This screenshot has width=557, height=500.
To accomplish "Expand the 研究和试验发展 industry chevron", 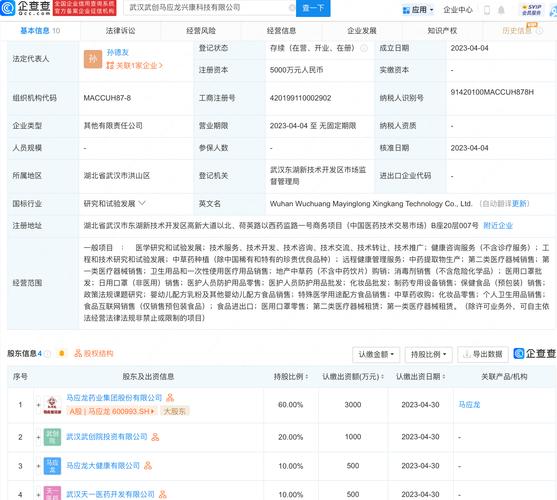I will click(x=142, y=203).
